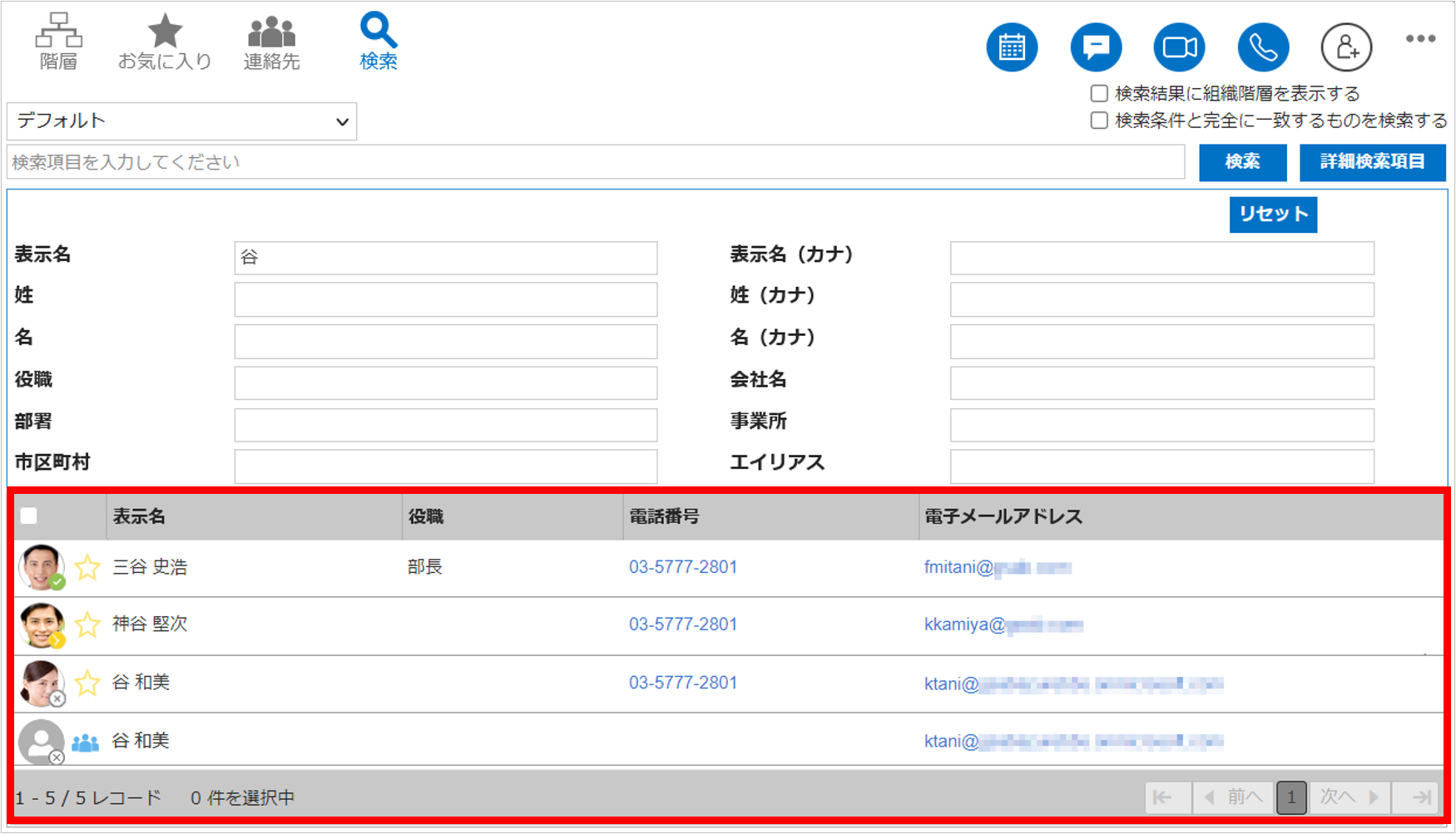Image resolution: width=1456 pixels, height=834 pixels.
Task: Click the リセット button
Action: pos(1273,215)
